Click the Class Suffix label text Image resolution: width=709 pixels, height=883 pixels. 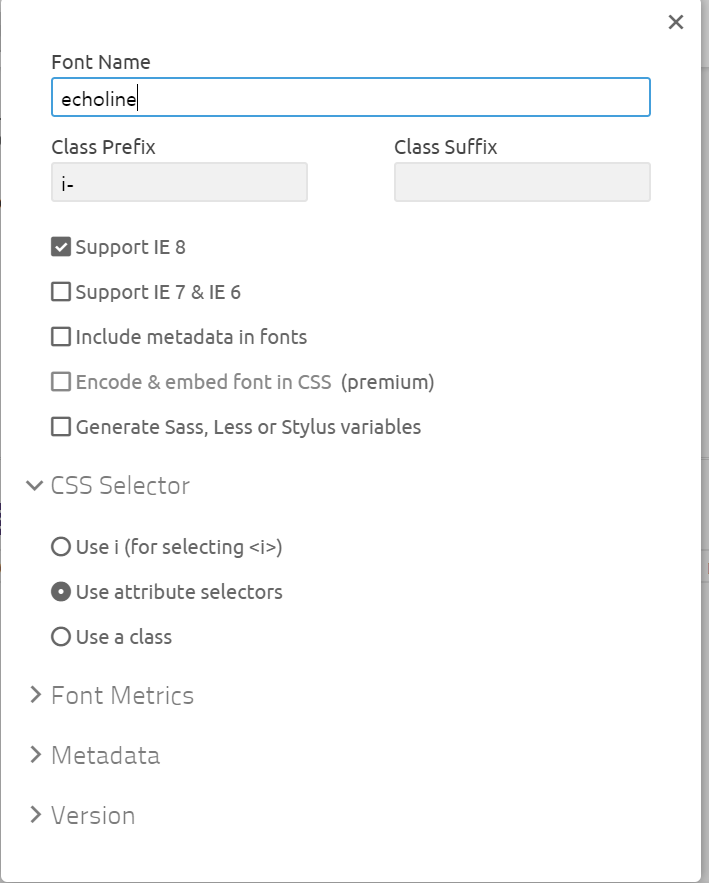[x=445, y=147]
